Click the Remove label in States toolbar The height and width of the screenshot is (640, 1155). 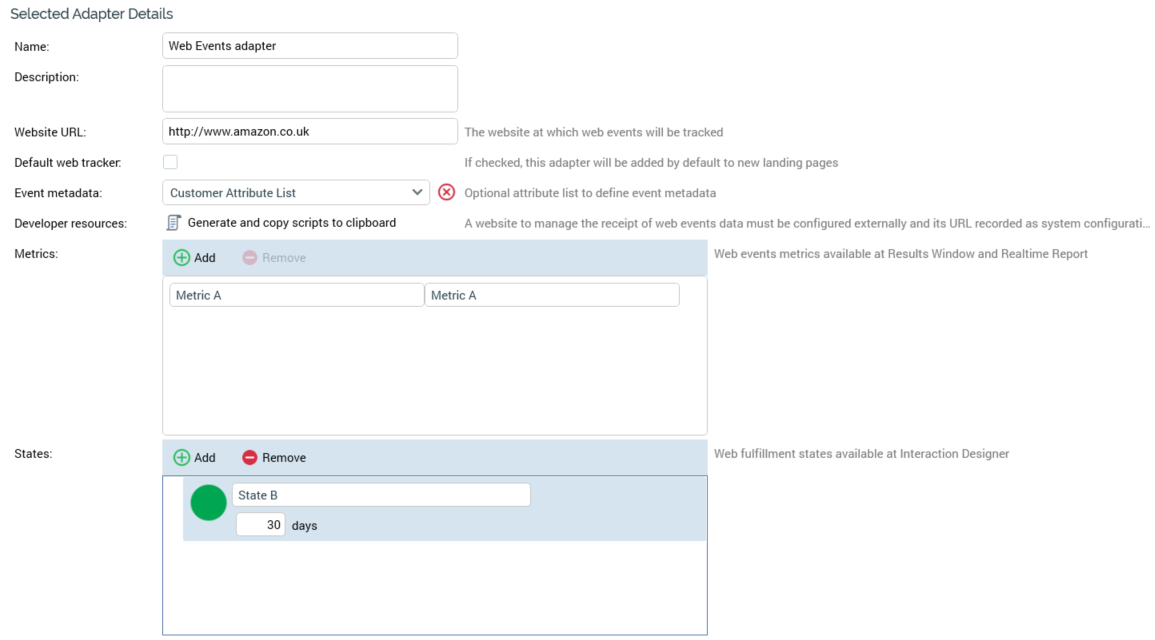pos(284,458)
